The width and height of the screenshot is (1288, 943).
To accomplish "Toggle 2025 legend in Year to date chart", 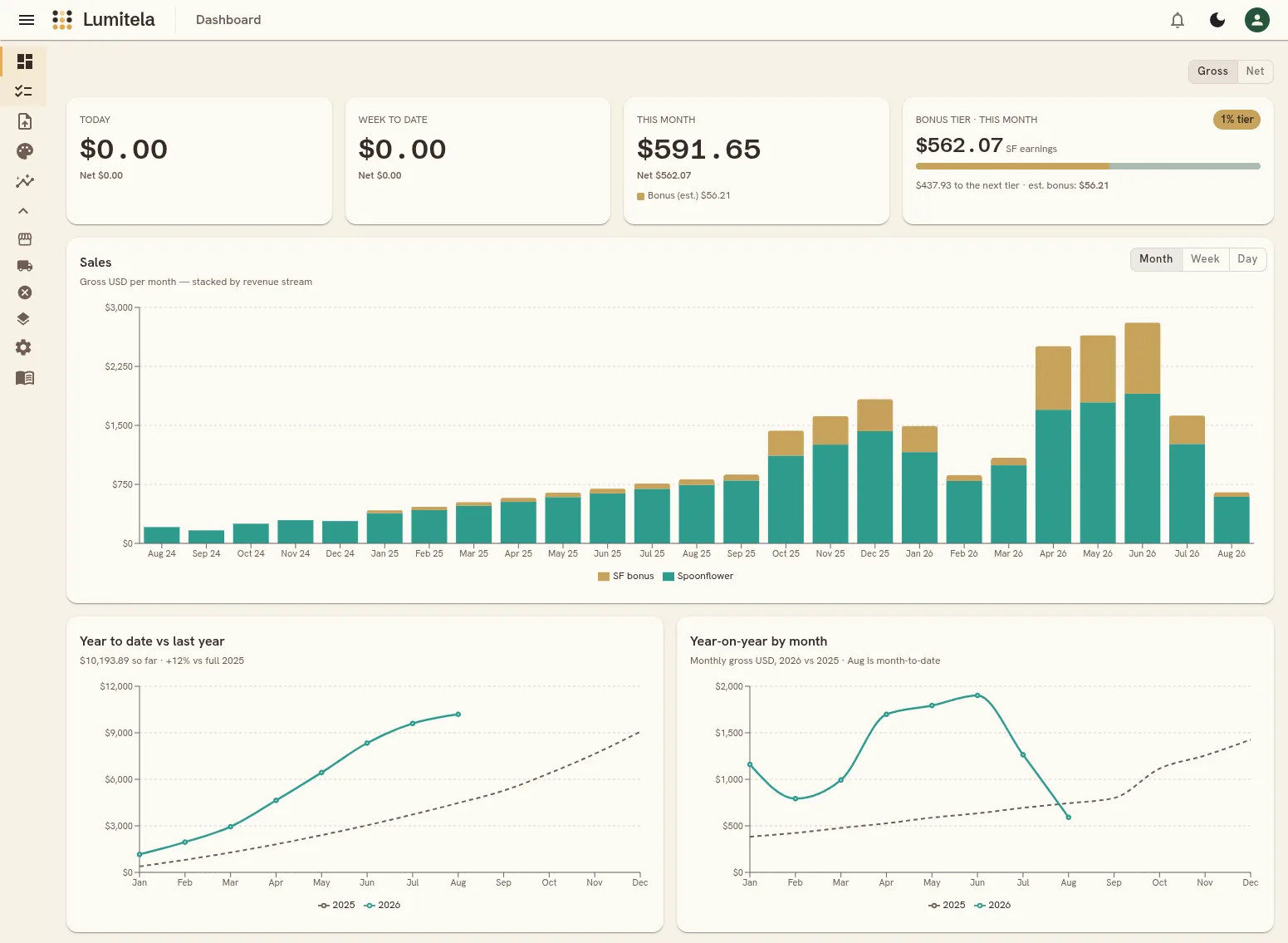I will 336,905.
